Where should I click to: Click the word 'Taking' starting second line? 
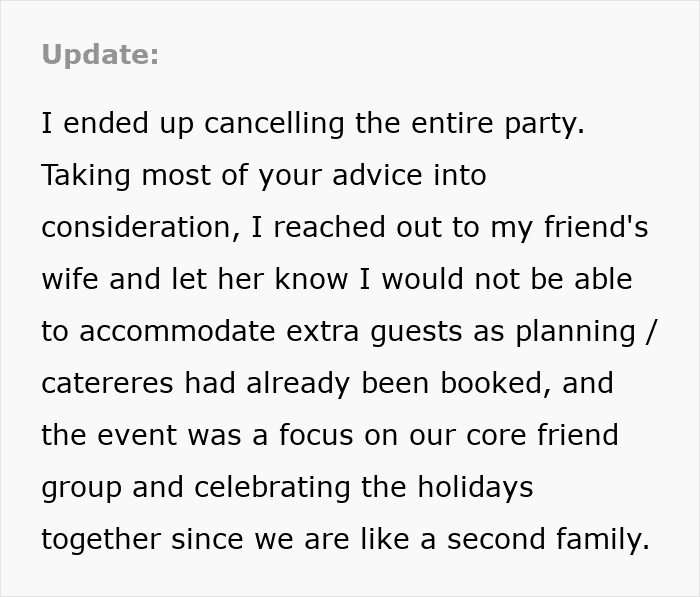click(85, 176)
